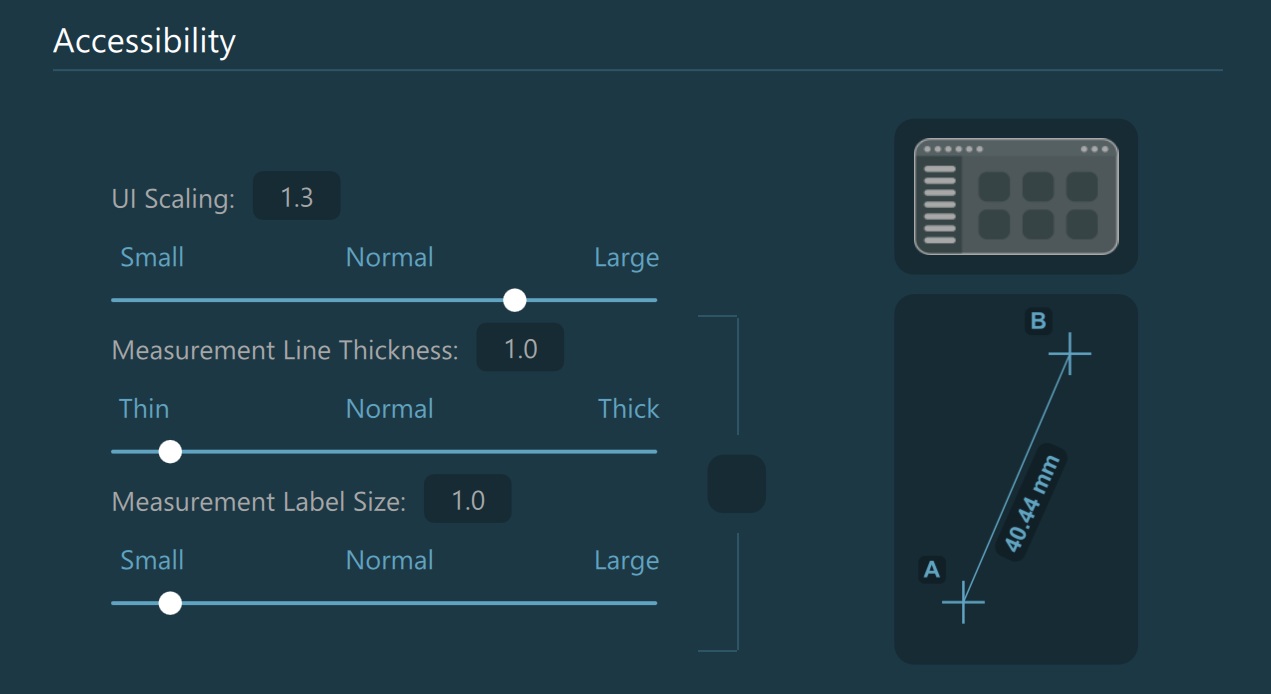Click the crosshair marker at point A

[x=963, y=601]
